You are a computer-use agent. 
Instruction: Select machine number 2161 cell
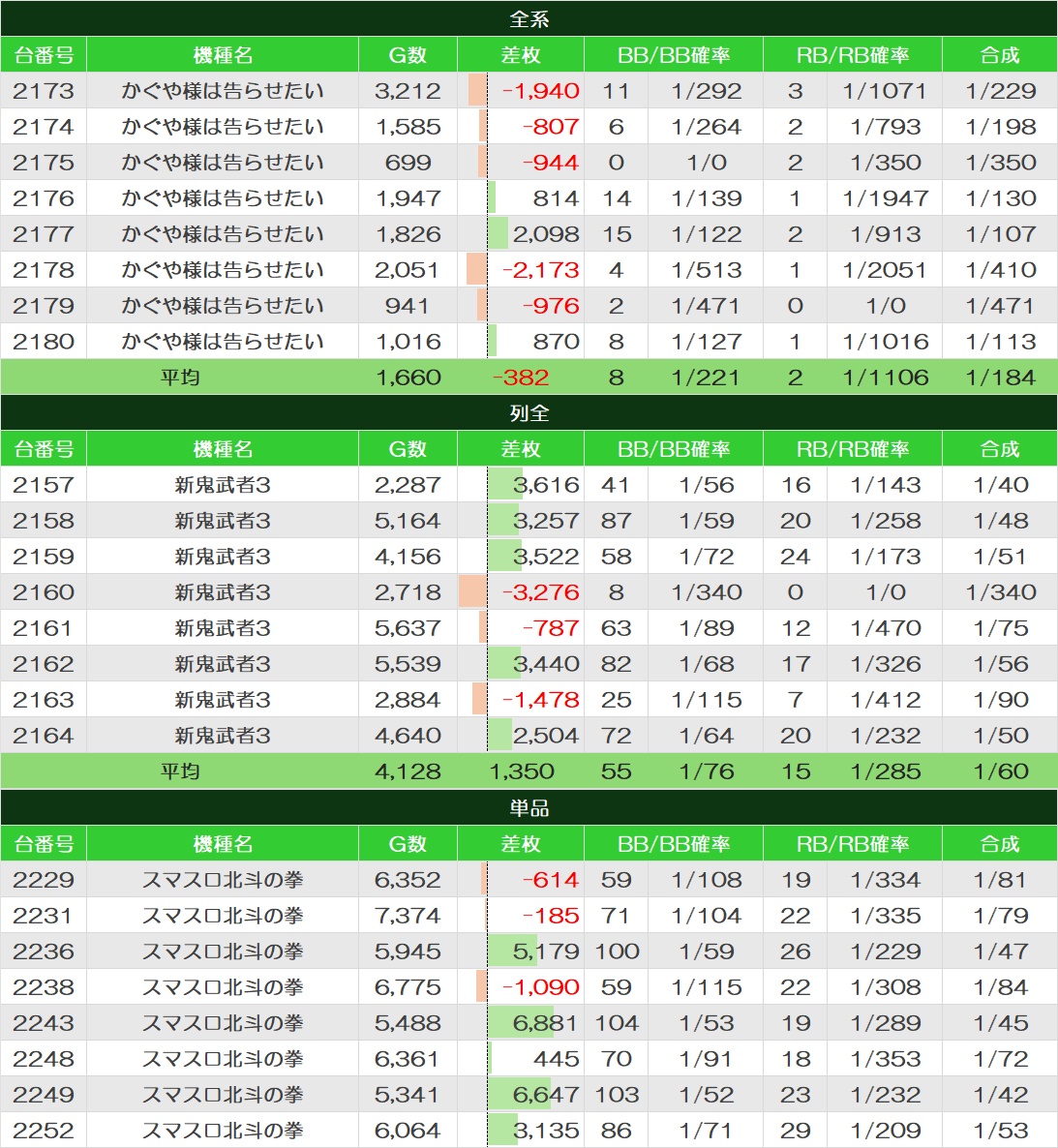44,628
